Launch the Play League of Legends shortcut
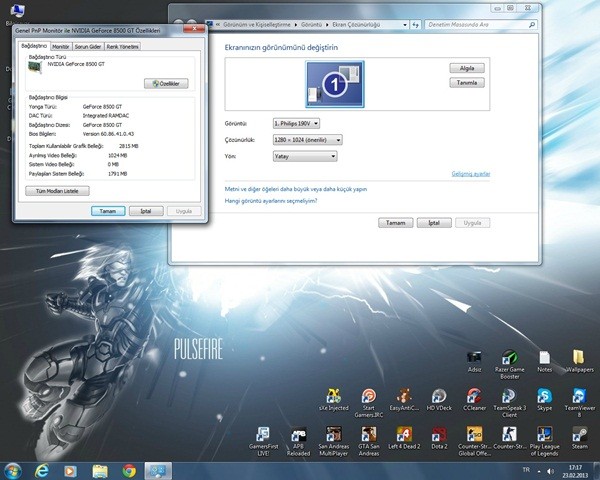Image resolution: width=600 pixels, height=480 pixels. (544, 436)
